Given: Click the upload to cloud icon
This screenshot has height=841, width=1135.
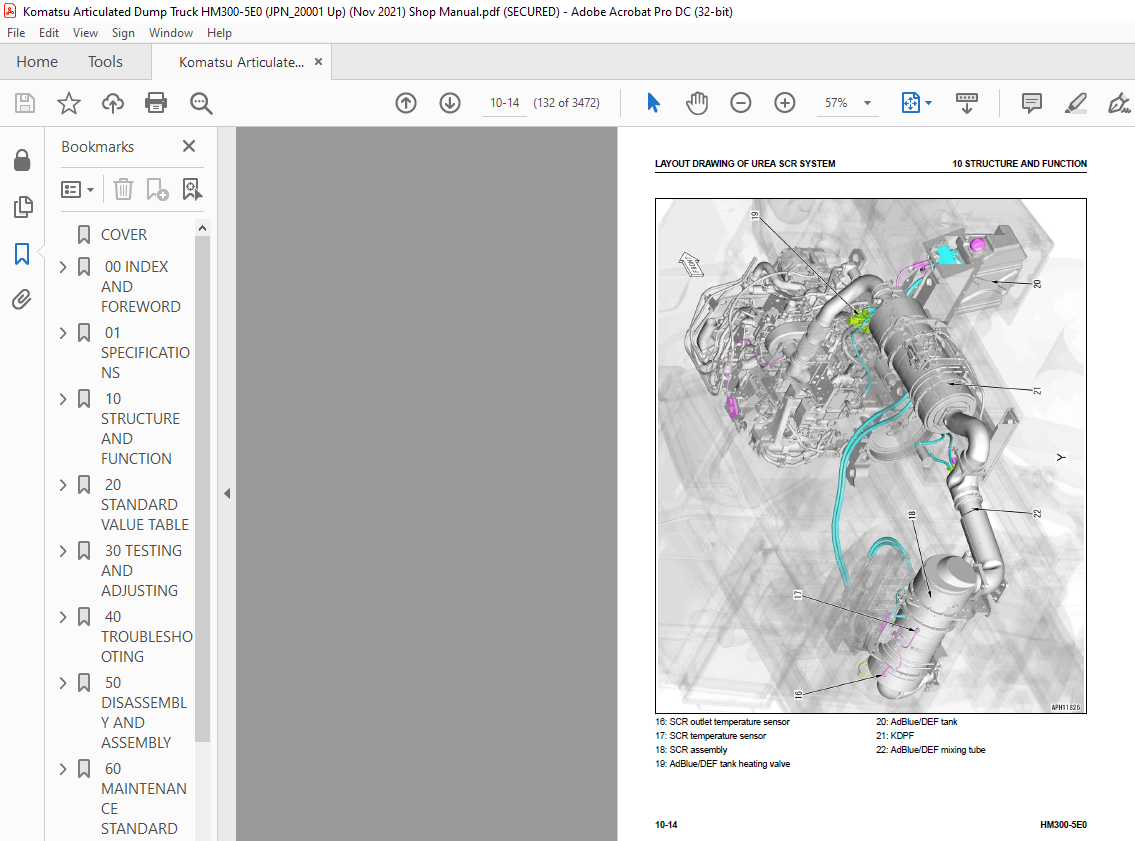Looking at the screenshot, I should coord(112,103).
